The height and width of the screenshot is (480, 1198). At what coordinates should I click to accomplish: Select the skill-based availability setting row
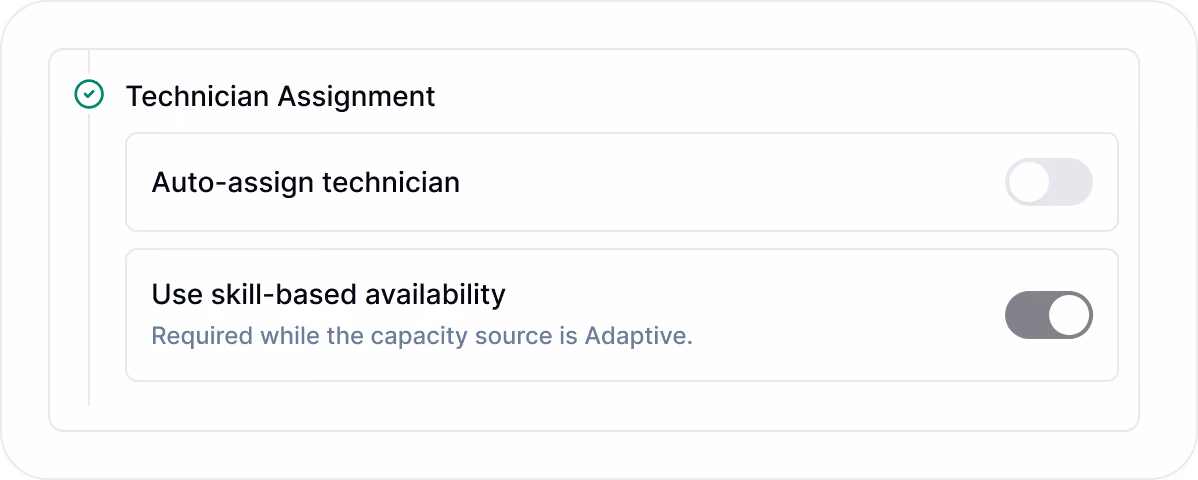coord(622,315)
